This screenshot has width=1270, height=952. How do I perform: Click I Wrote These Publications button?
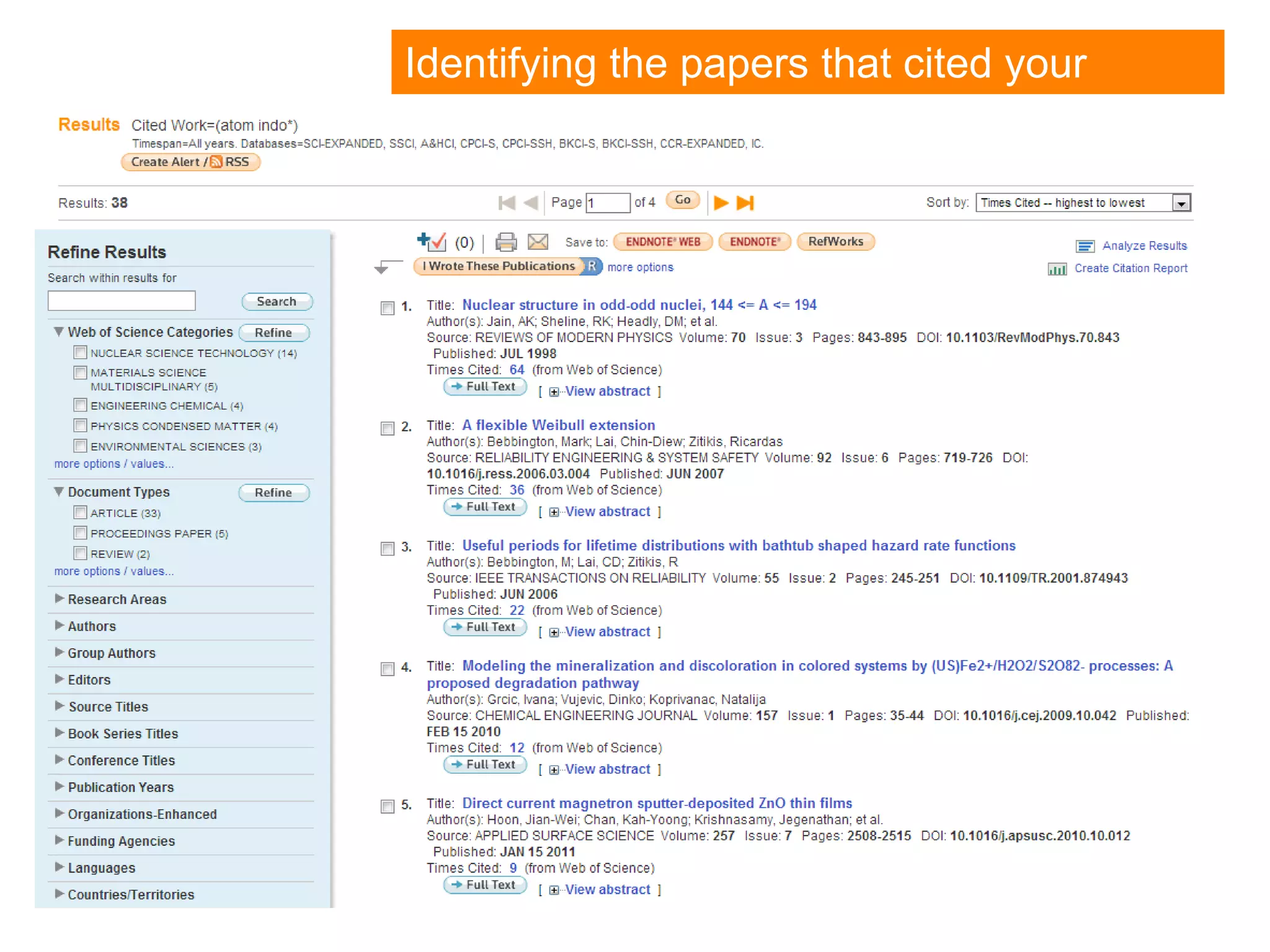499,267
